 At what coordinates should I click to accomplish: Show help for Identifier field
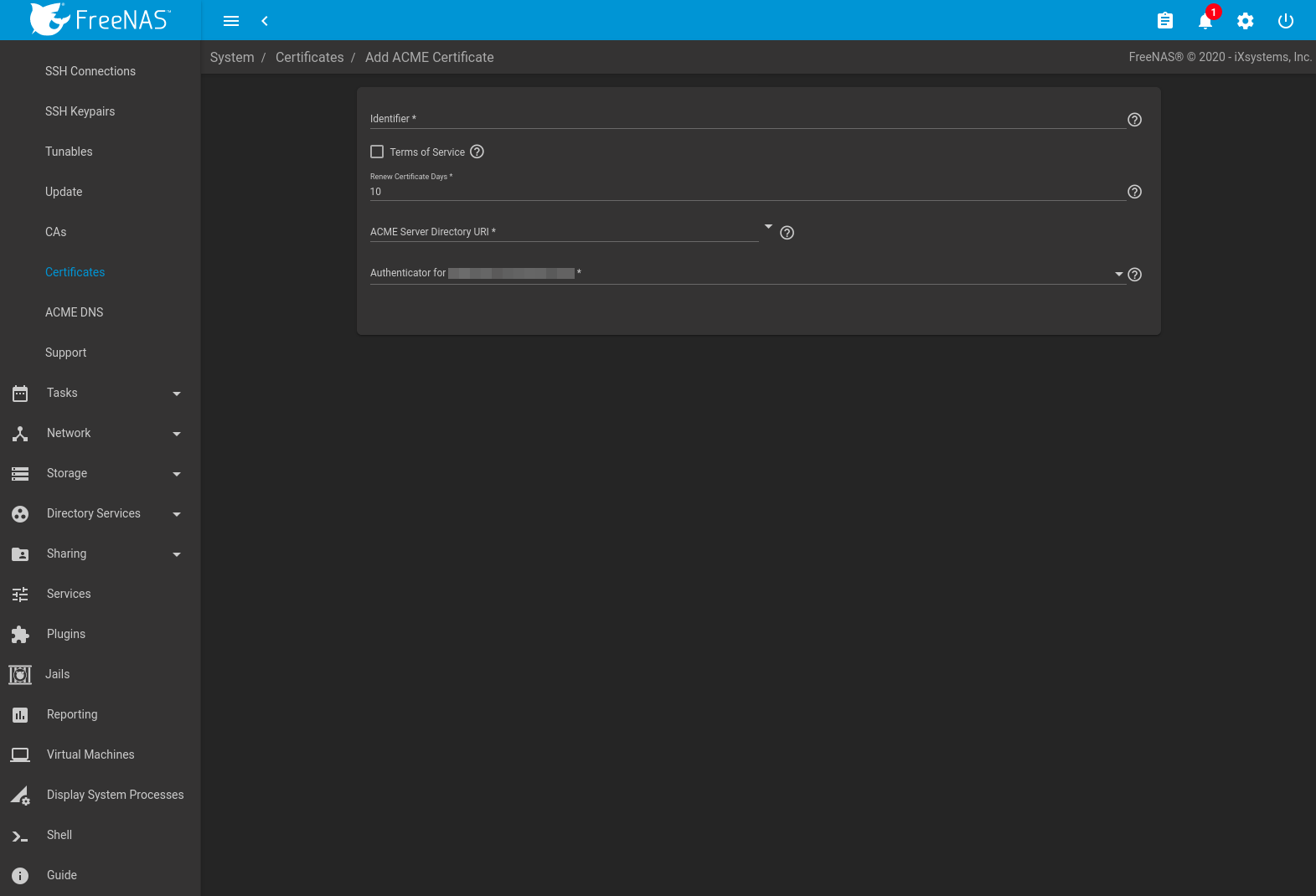coord(1134,120)
